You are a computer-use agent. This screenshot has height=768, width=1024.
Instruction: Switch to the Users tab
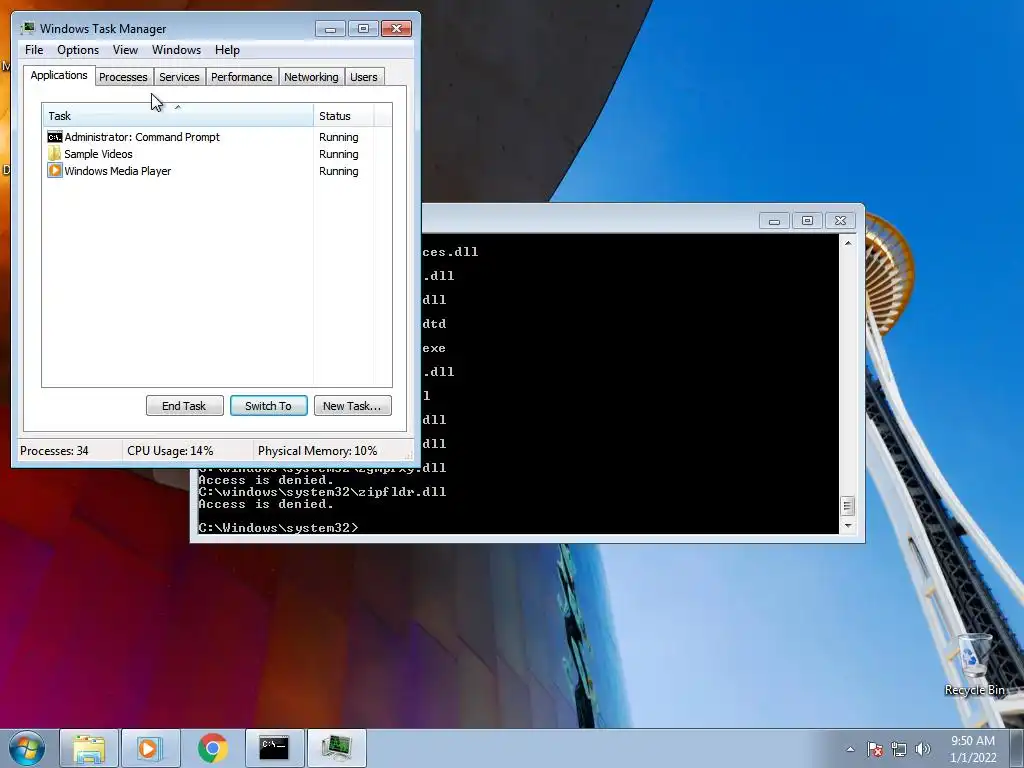pos(364,77)
